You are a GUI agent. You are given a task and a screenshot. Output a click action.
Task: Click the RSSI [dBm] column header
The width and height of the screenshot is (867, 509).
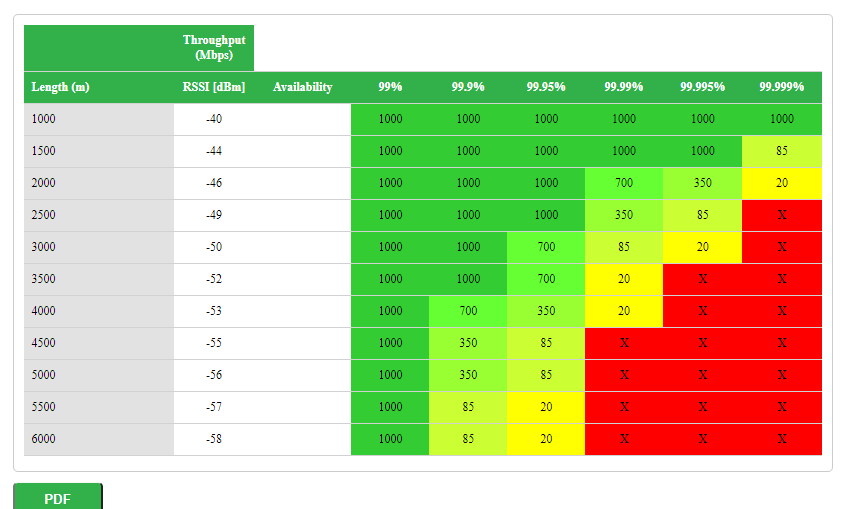click(x=214, y=87)
